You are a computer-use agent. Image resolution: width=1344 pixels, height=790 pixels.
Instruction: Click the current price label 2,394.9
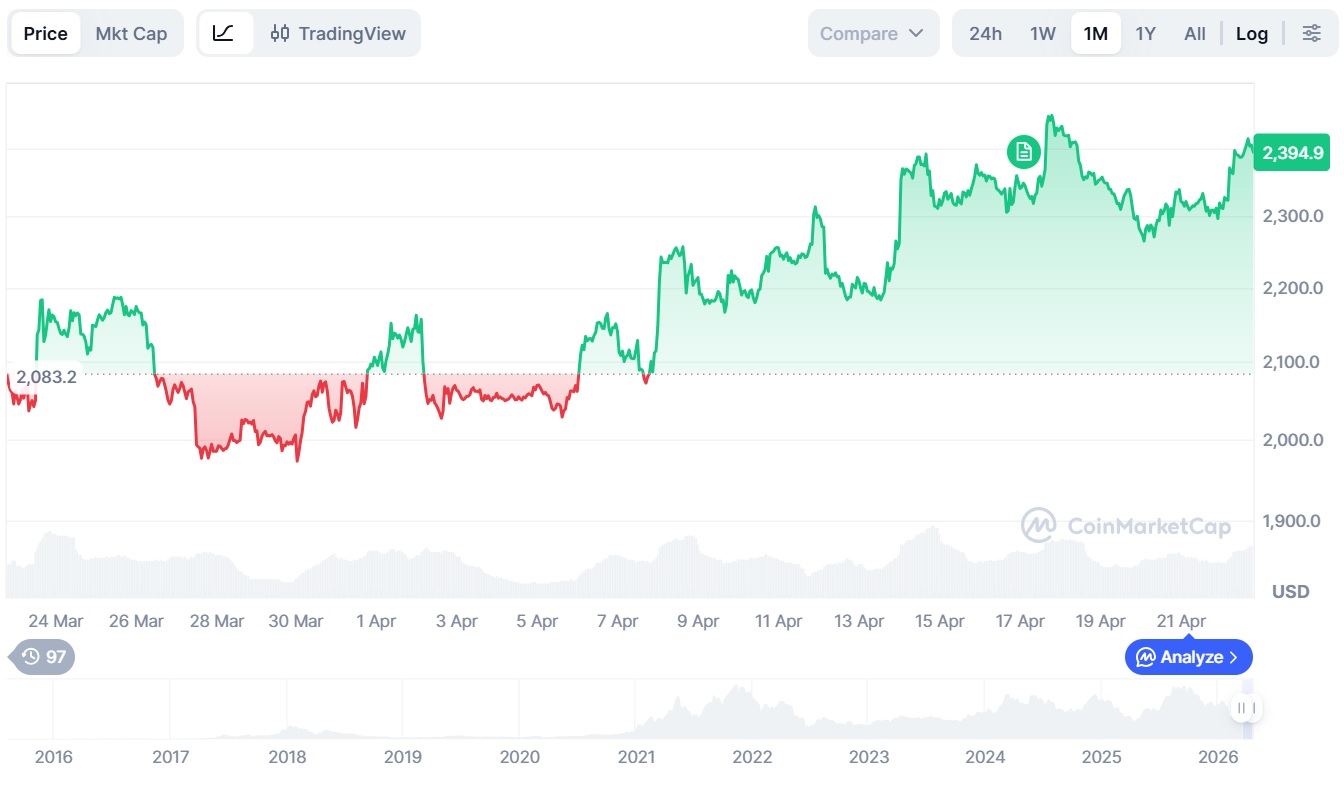point(1292,153)
